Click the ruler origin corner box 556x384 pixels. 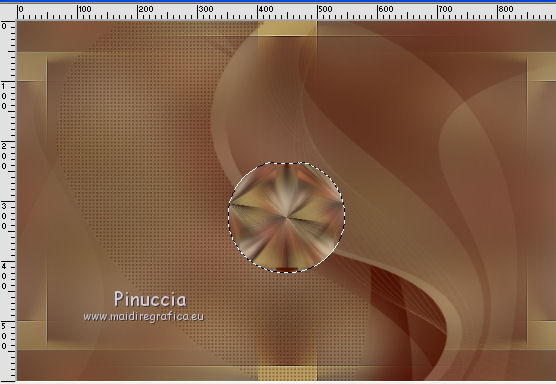(x=8, y=11)
